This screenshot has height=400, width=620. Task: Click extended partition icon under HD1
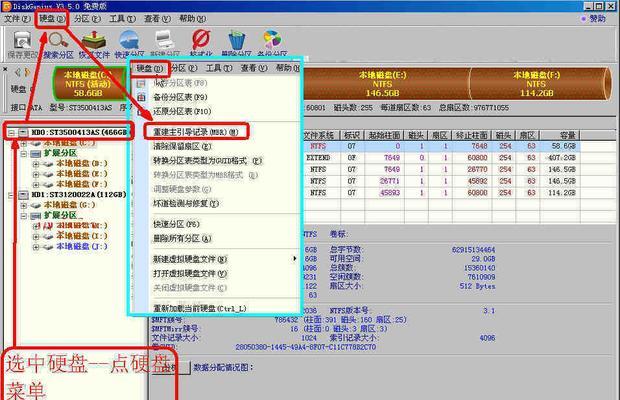pos(36,216)
